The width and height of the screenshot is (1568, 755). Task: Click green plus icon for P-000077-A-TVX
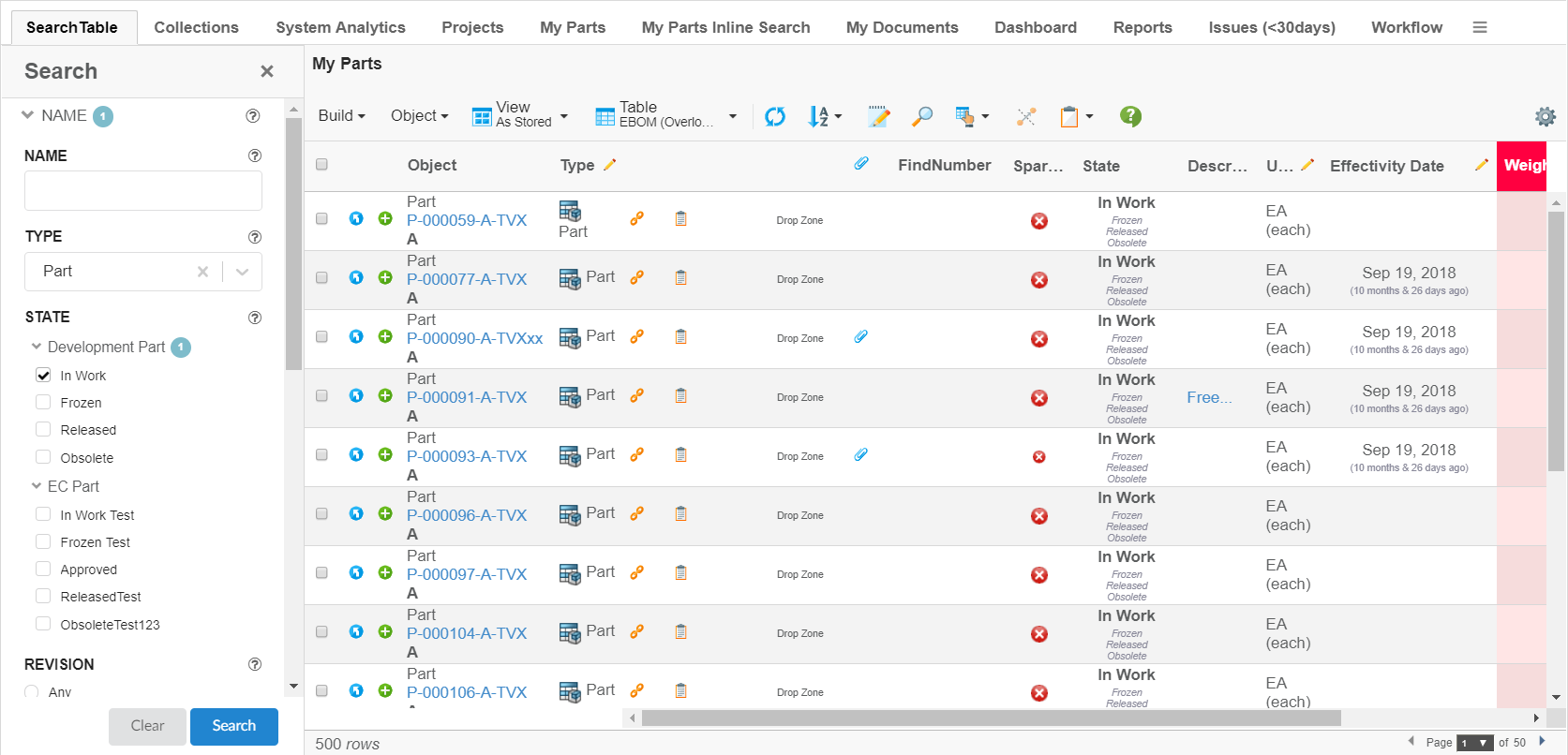(385, 277)
